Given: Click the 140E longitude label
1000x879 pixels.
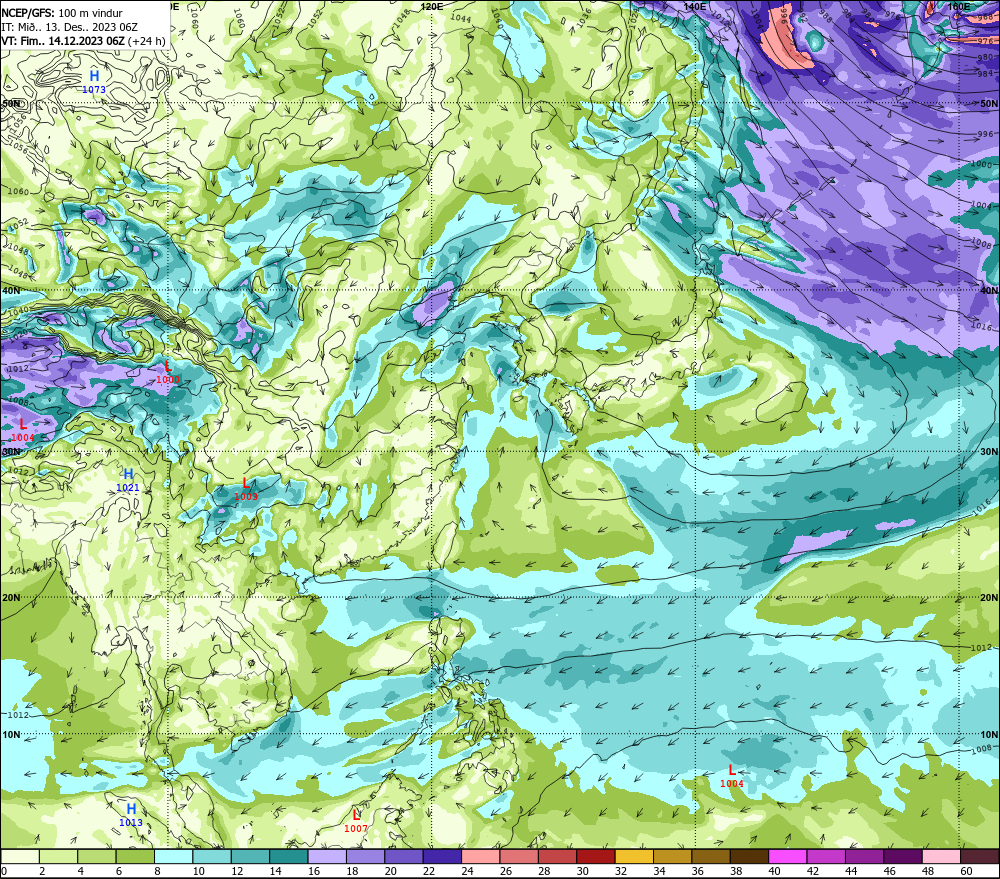Looking at the screenshot, I should pyautogui.click(x=695, y=6).
